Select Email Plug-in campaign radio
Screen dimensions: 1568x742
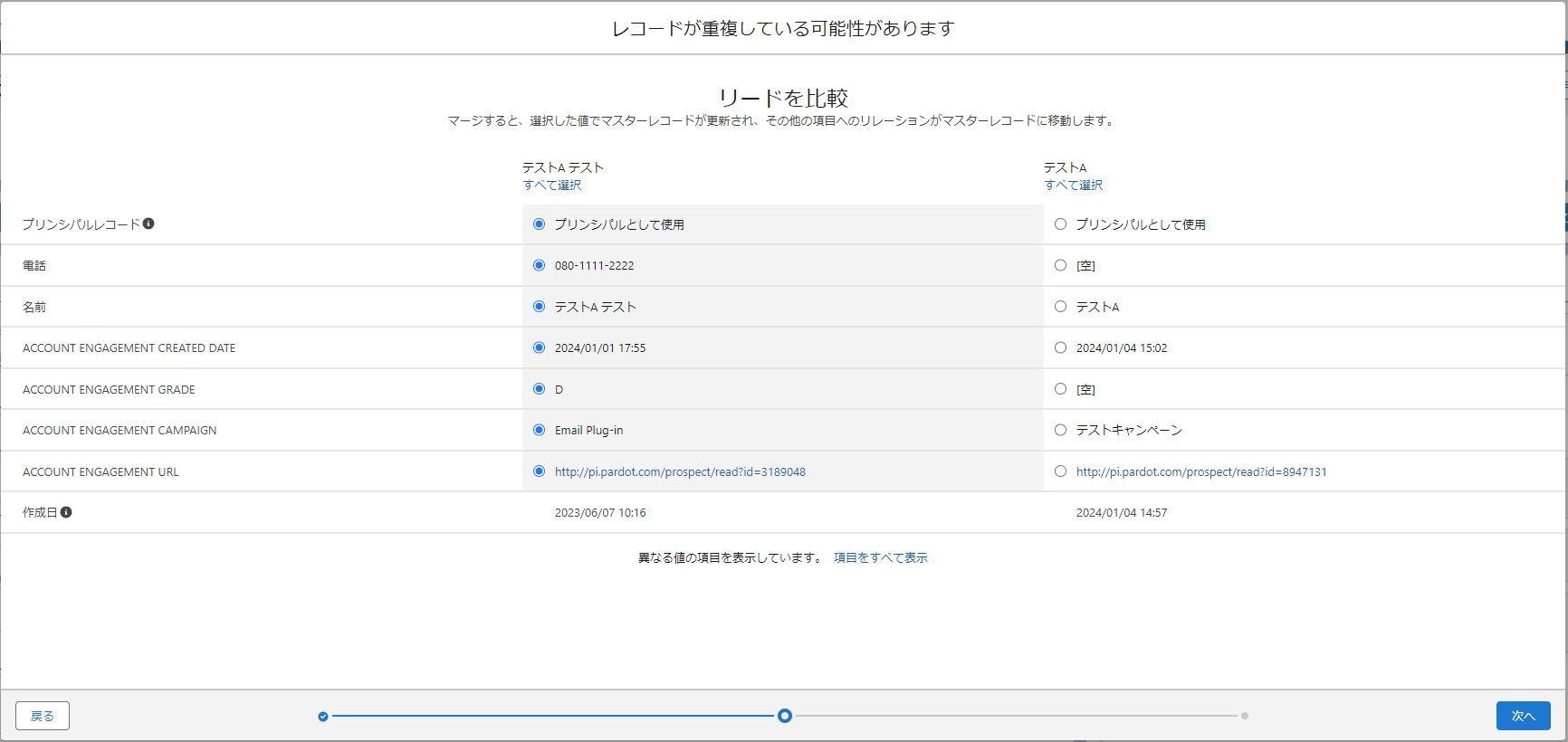point(540,430)
